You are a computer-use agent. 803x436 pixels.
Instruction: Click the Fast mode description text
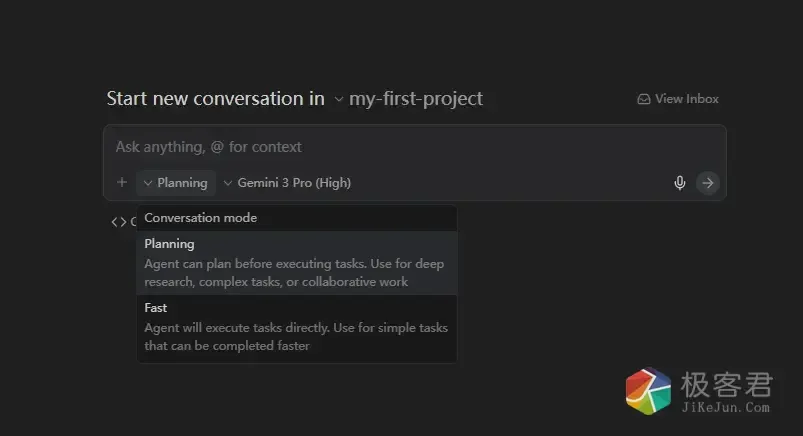(295, 337)
